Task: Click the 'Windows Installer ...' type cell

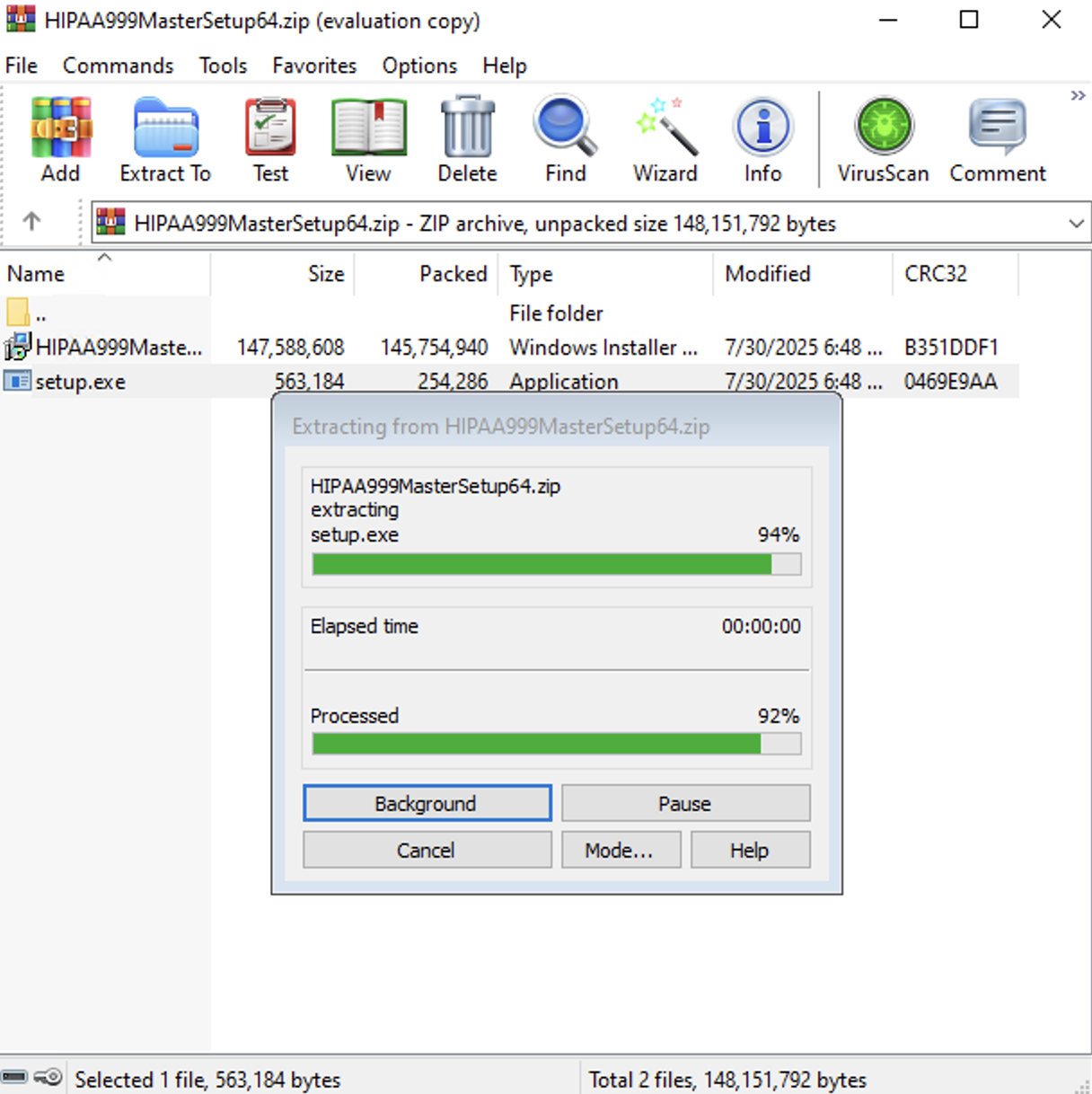Action: [603, 348]
